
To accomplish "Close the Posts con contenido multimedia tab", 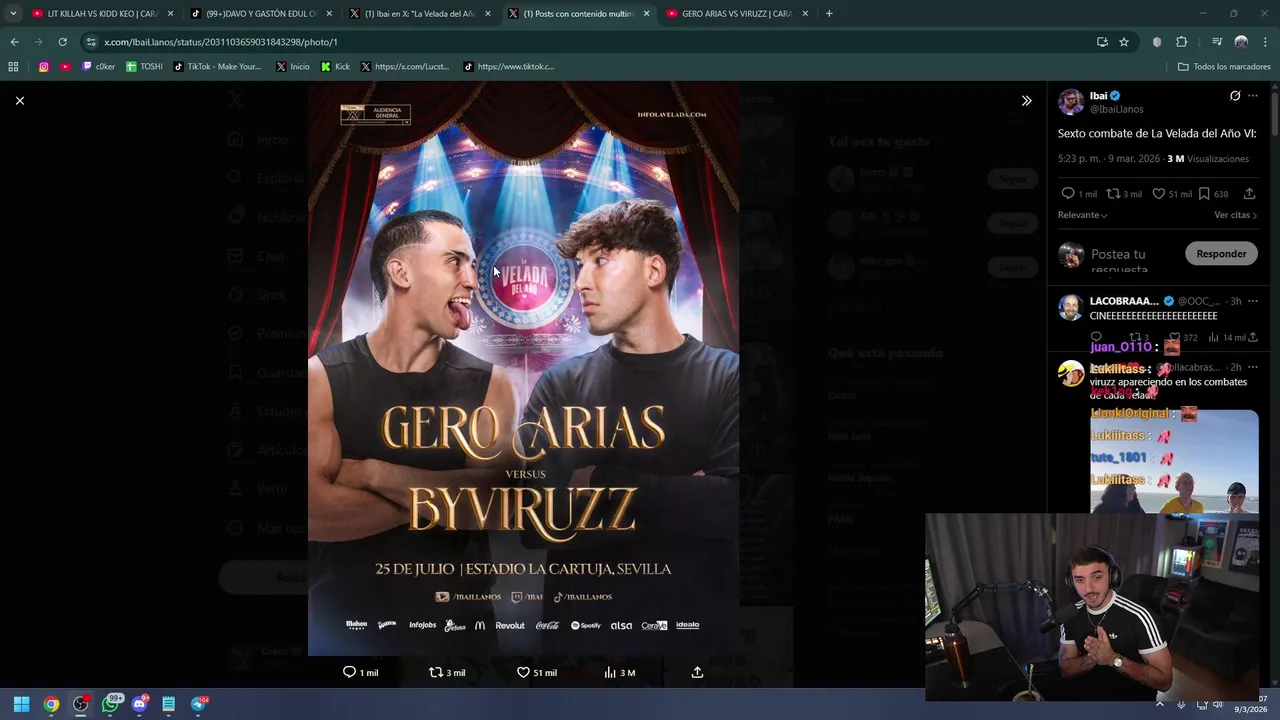I will (646, 14).
